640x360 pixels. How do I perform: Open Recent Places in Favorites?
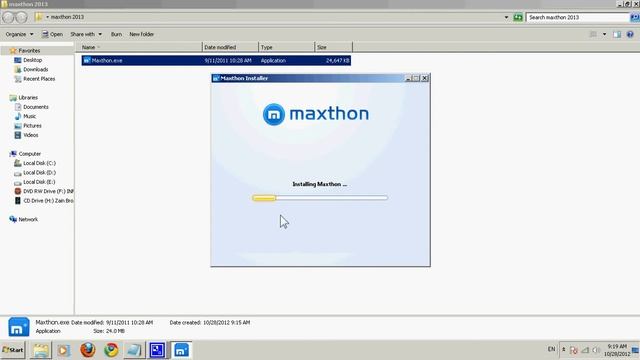39,79
